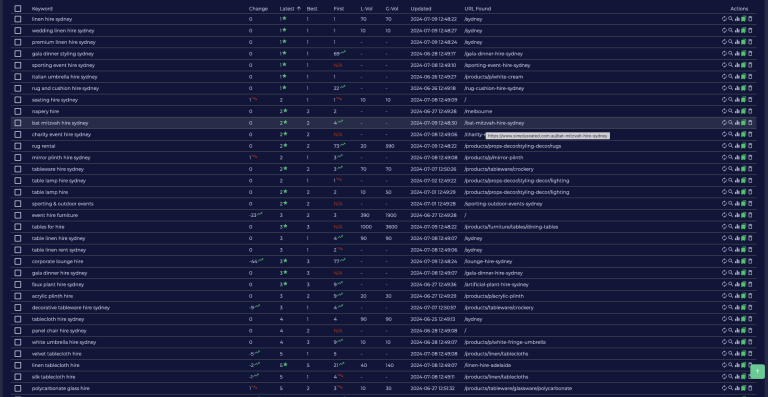Refresh 'event hire furniture' keyword ranking
768x397 pixels.
(x=724, y=215)
